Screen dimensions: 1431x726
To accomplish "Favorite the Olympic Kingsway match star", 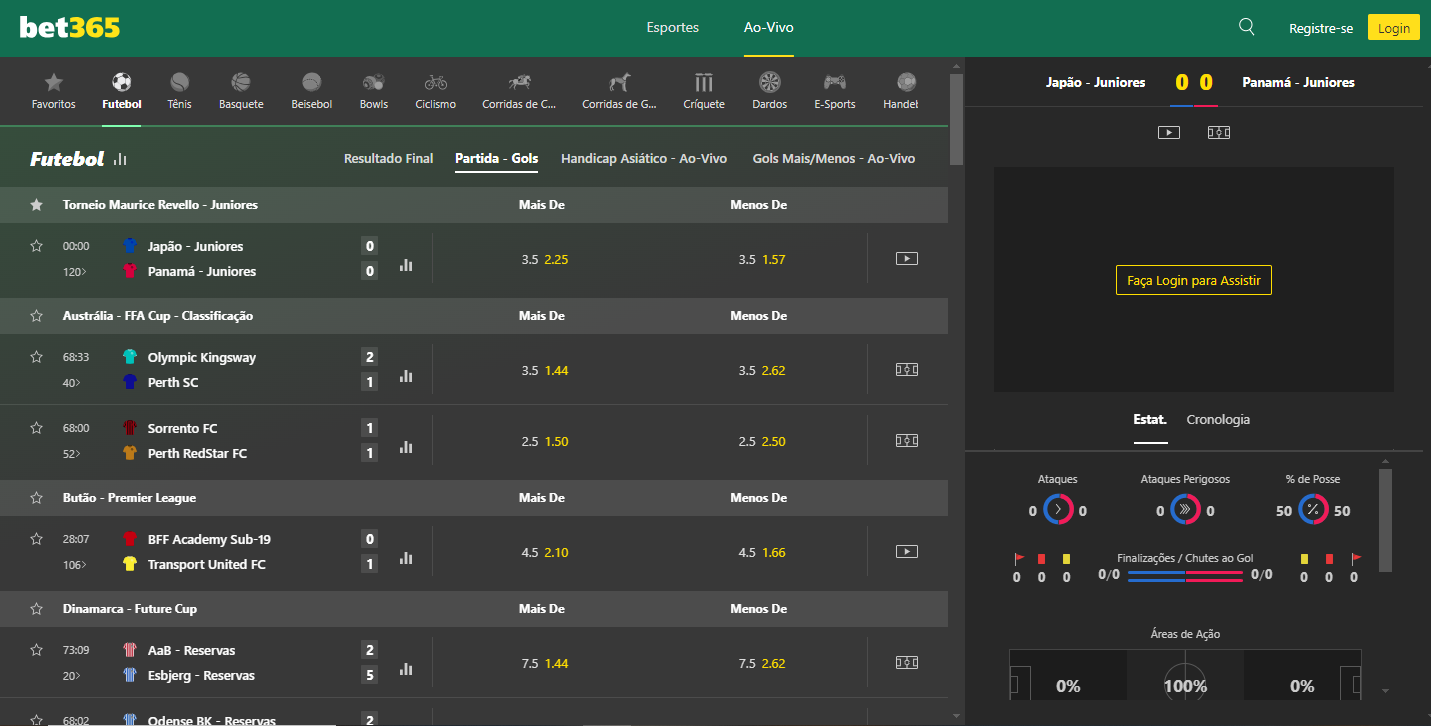I will point(37,356).
